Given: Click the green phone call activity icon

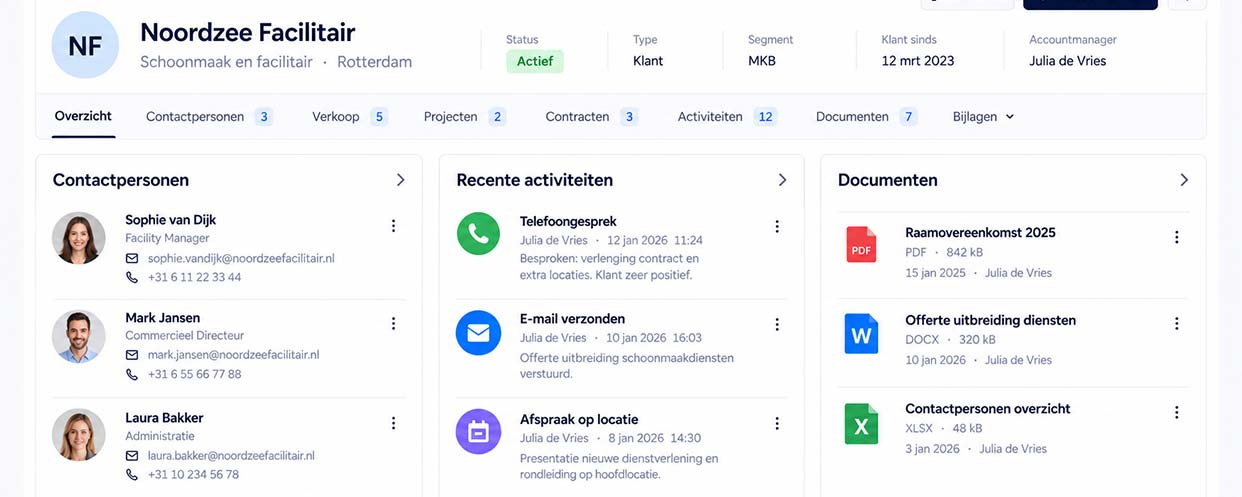Looking at the screenshot, I should pos(478,233).
